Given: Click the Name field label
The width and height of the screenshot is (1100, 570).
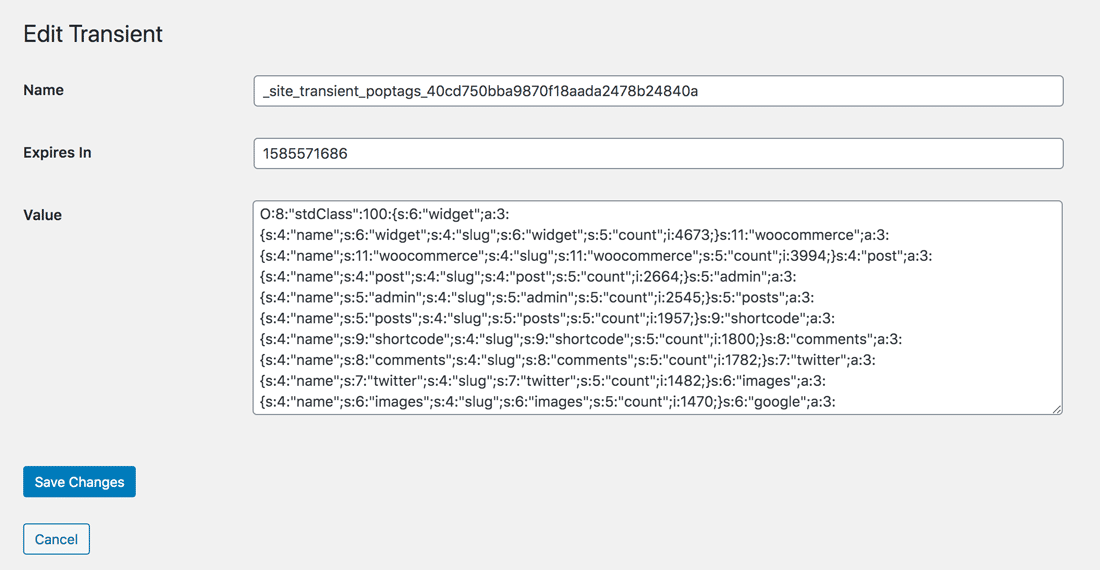Looking at the screenshot, I should tap(43, 90).
